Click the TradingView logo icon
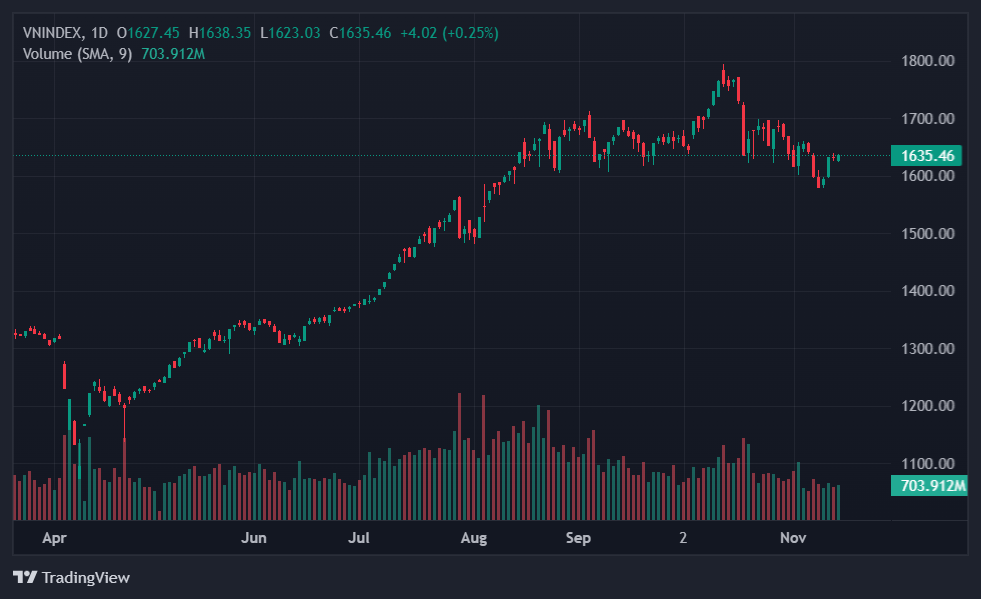 [x=25, y=577]
